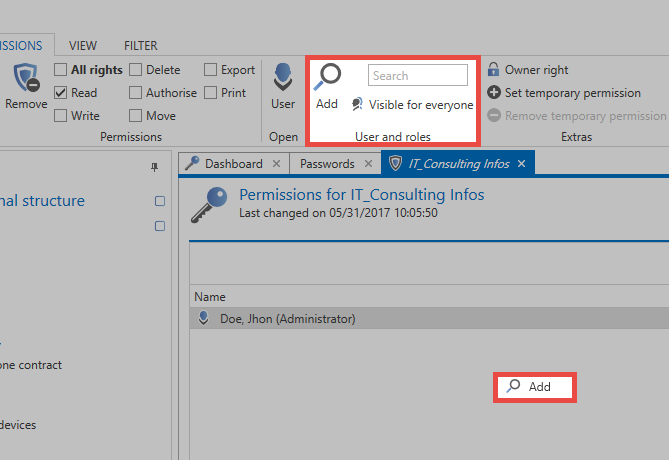The width and height of the screenshot is (669, 460).
Task: Click the pin icon in left panel
Action: coord(154,167)
